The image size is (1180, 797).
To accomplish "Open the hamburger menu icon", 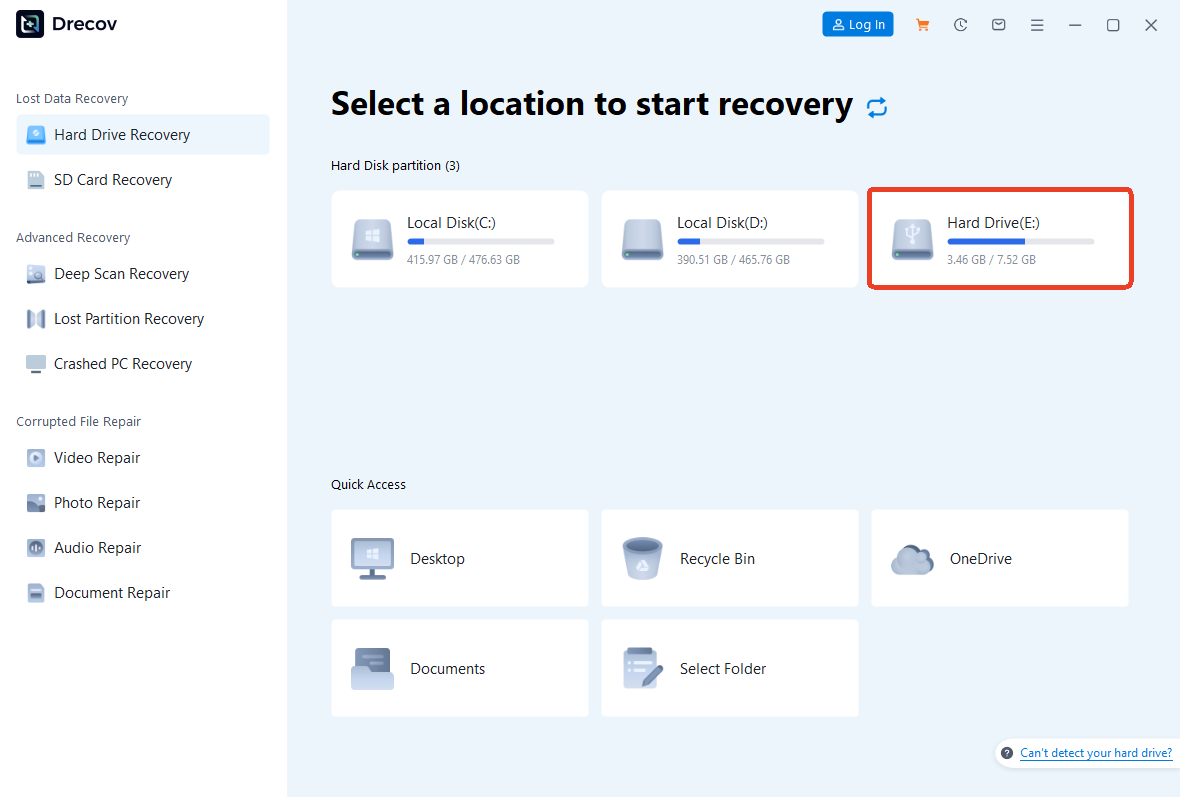I will click(x=1037, y=24).
